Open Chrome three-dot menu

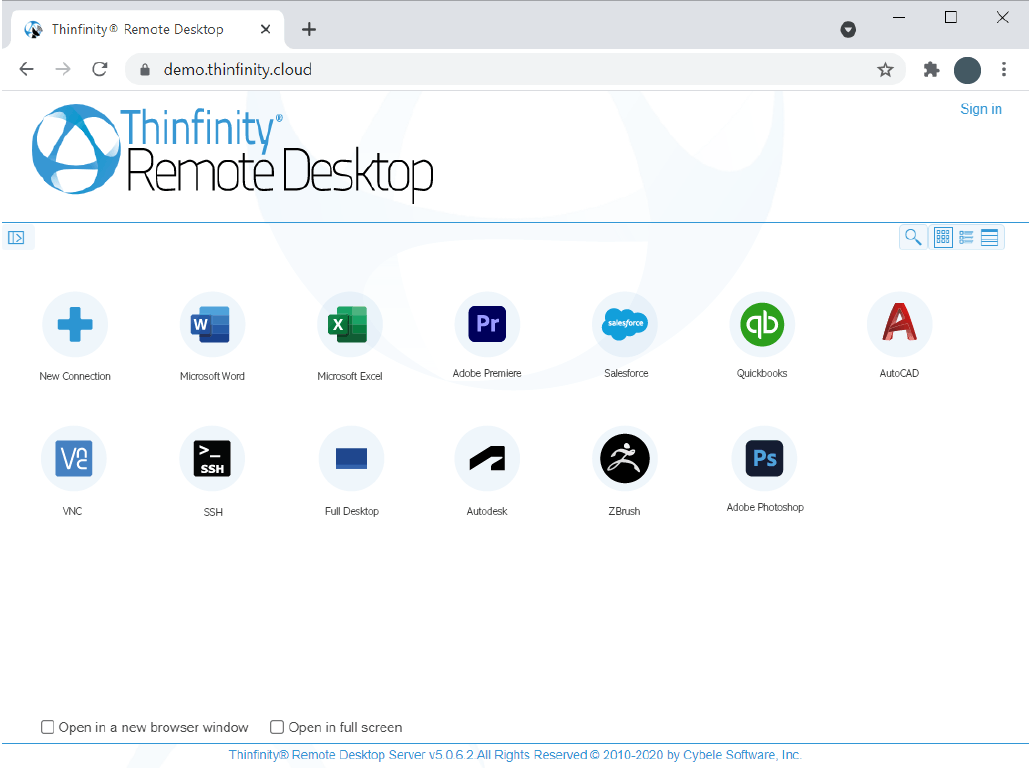pos(1003,70)
